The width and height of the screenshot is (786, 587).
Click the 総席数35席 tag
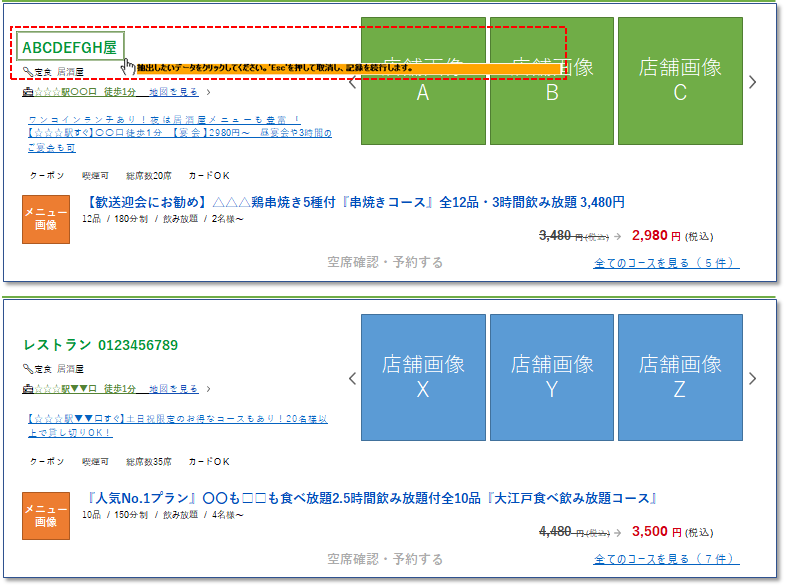tap(148, 462)
